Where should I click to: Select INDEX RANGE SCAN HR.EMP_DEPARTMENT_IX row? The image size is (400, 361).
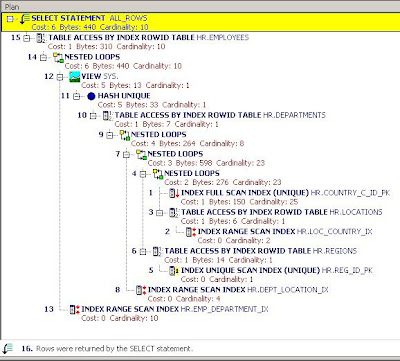pos(175,309)
